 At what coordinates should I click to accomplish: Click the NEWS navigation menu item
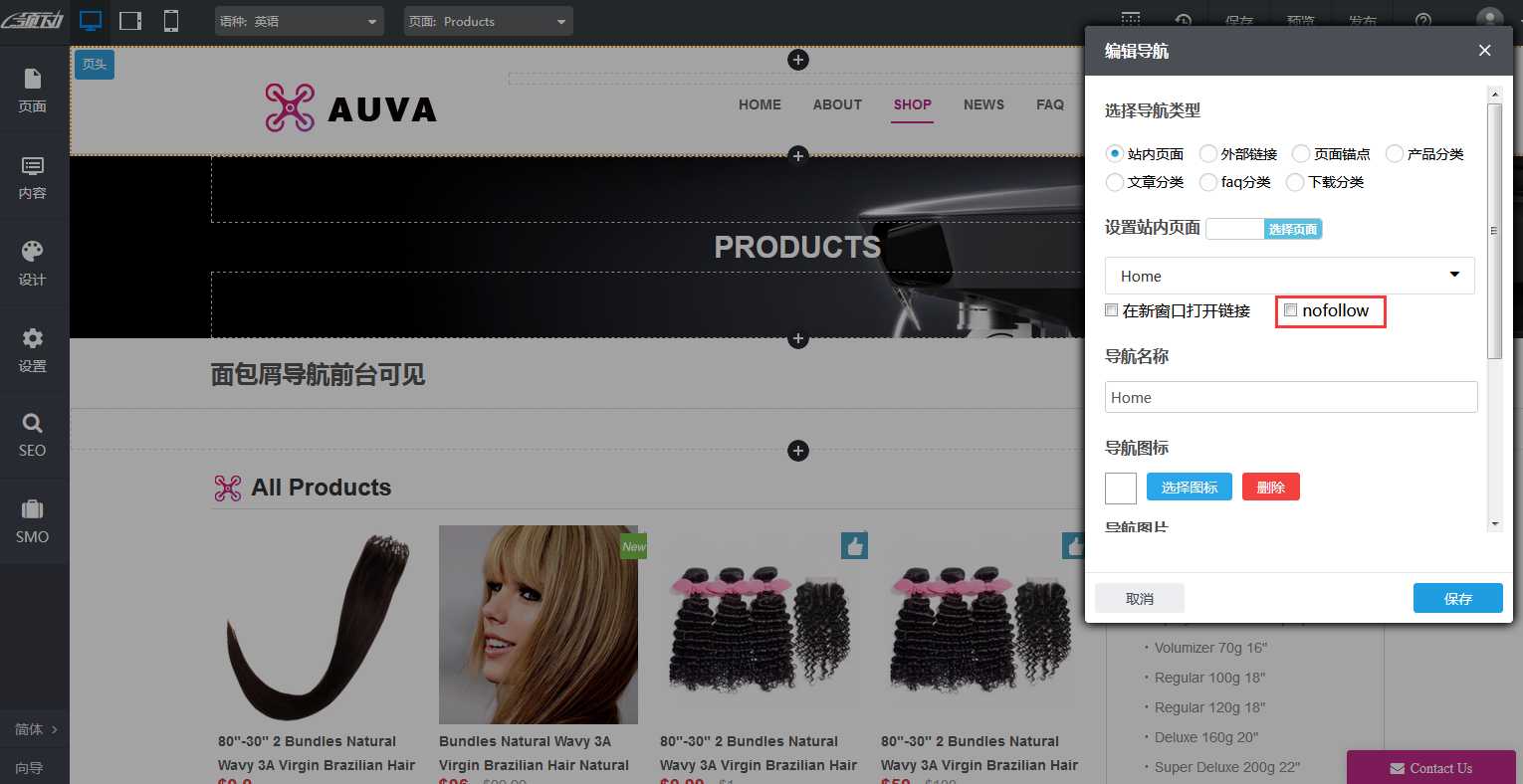point(983,104)
